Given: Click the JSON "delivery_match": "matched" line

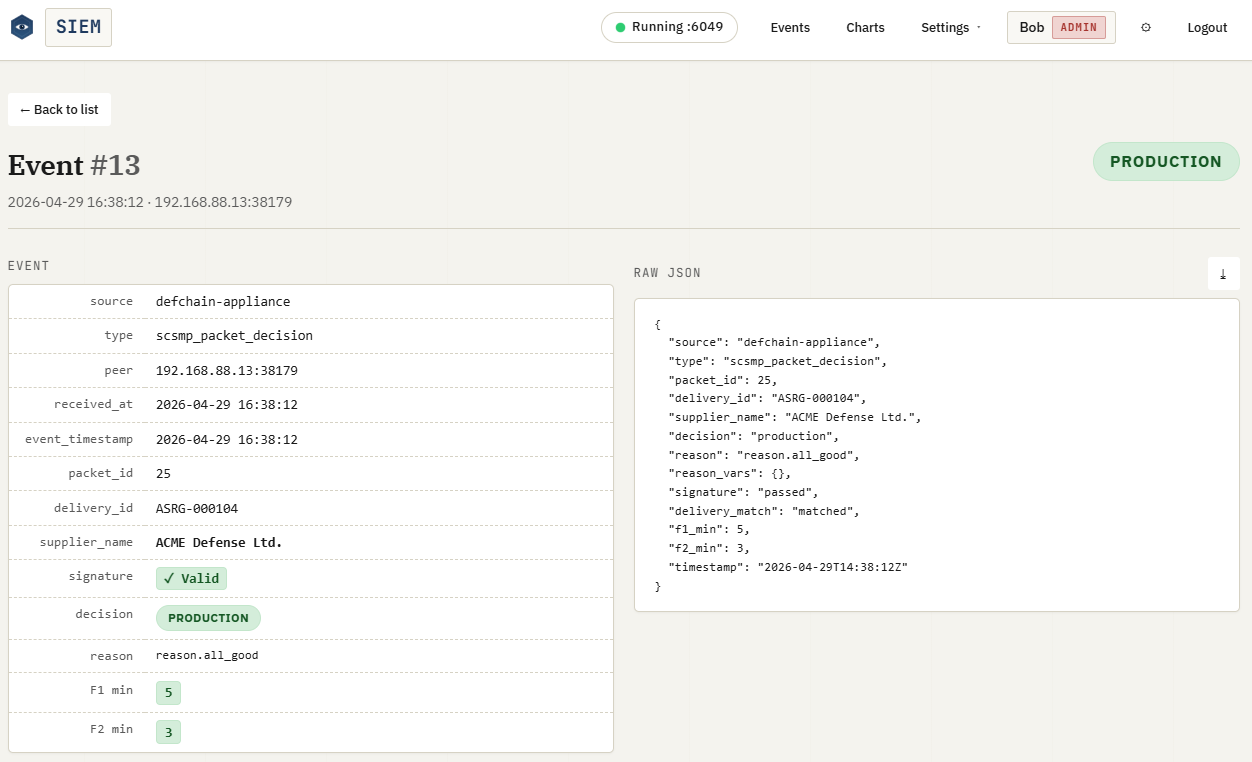Looking at the screenshot, I should coord(764,511).
